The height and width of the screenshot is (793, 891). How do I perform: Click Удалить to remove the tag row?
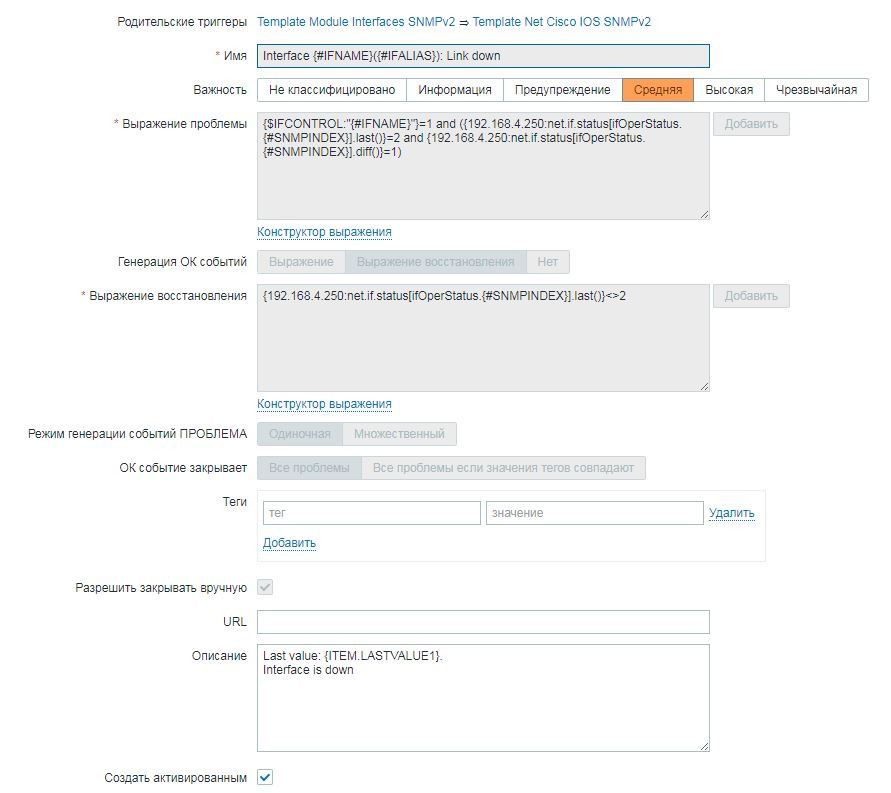click(732, 513)
